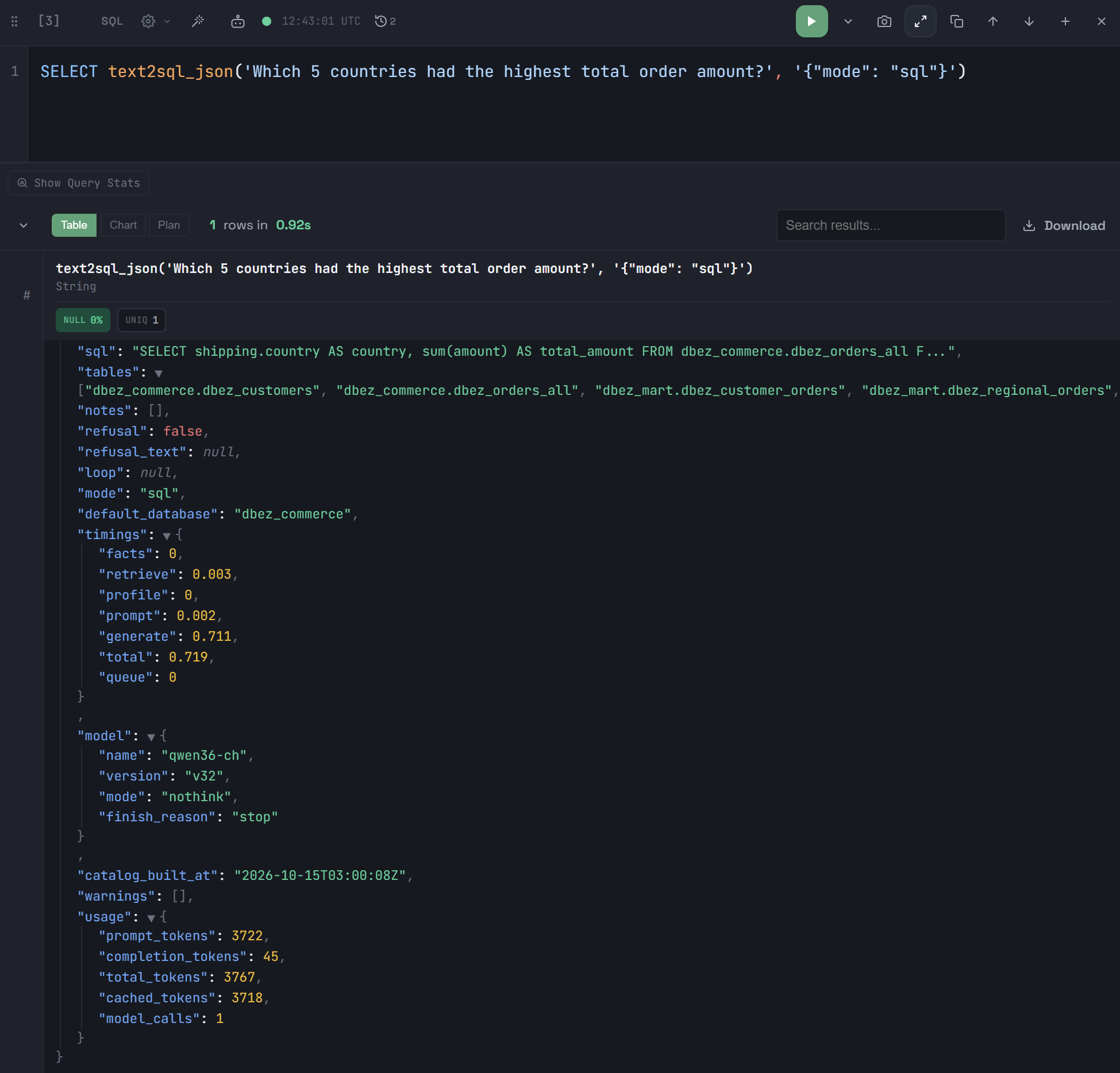Click the NULL 0% badge
The image size is (1120, 1073).
pyautogui.click(x=83, y=320)
